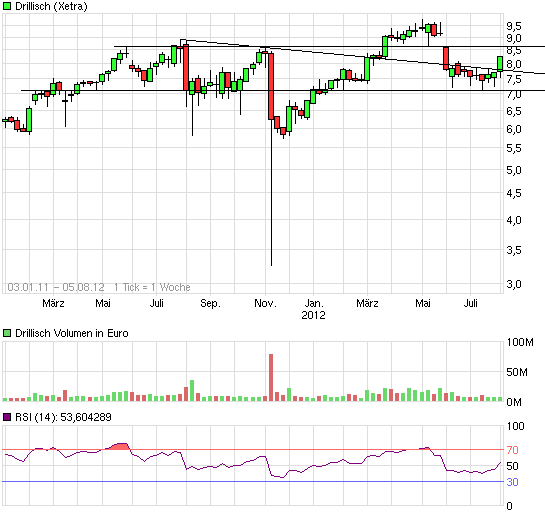Click the red shaded RSI overbought area
Viewport: 545px width, 514px height.
click(x=119, y=446)
